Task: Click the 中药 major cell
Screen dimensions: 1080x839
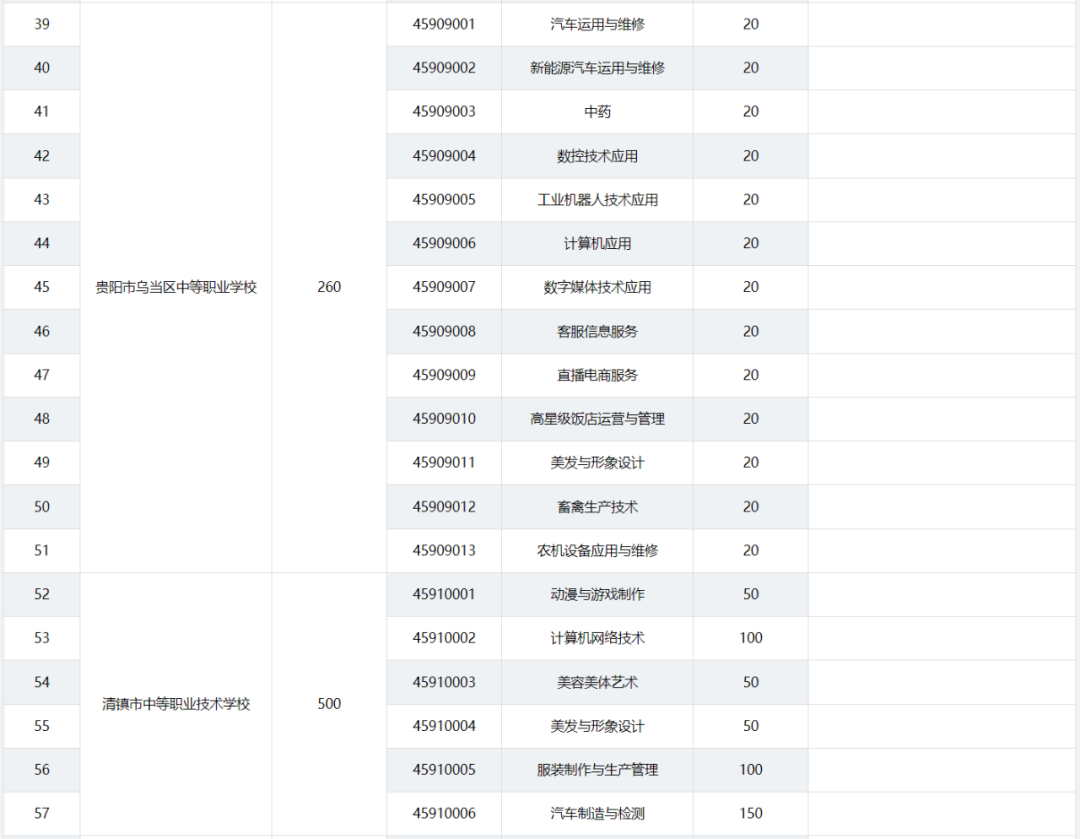Action: pos(597,112)
